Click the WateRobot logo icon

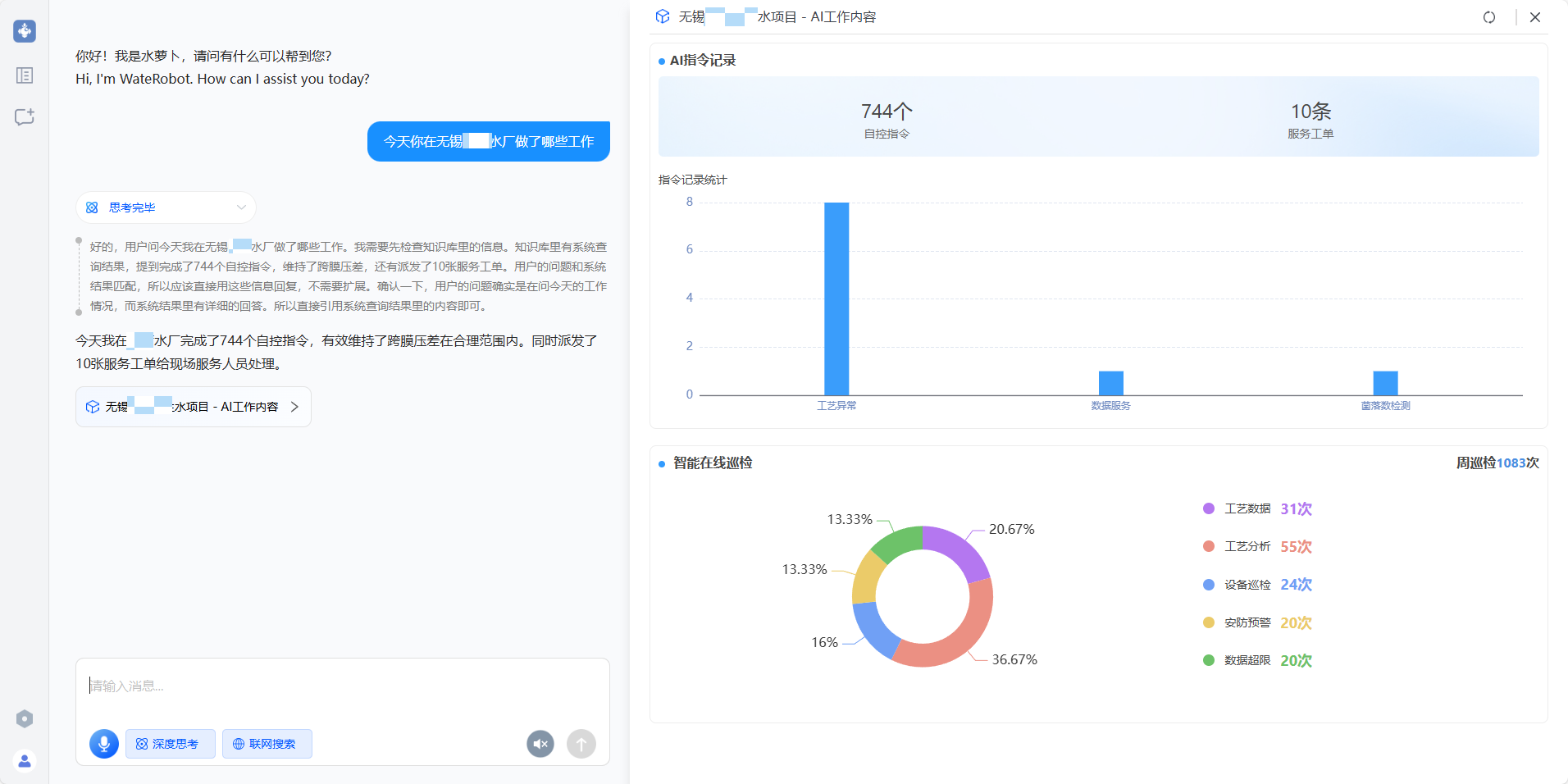tap(25, 31)
